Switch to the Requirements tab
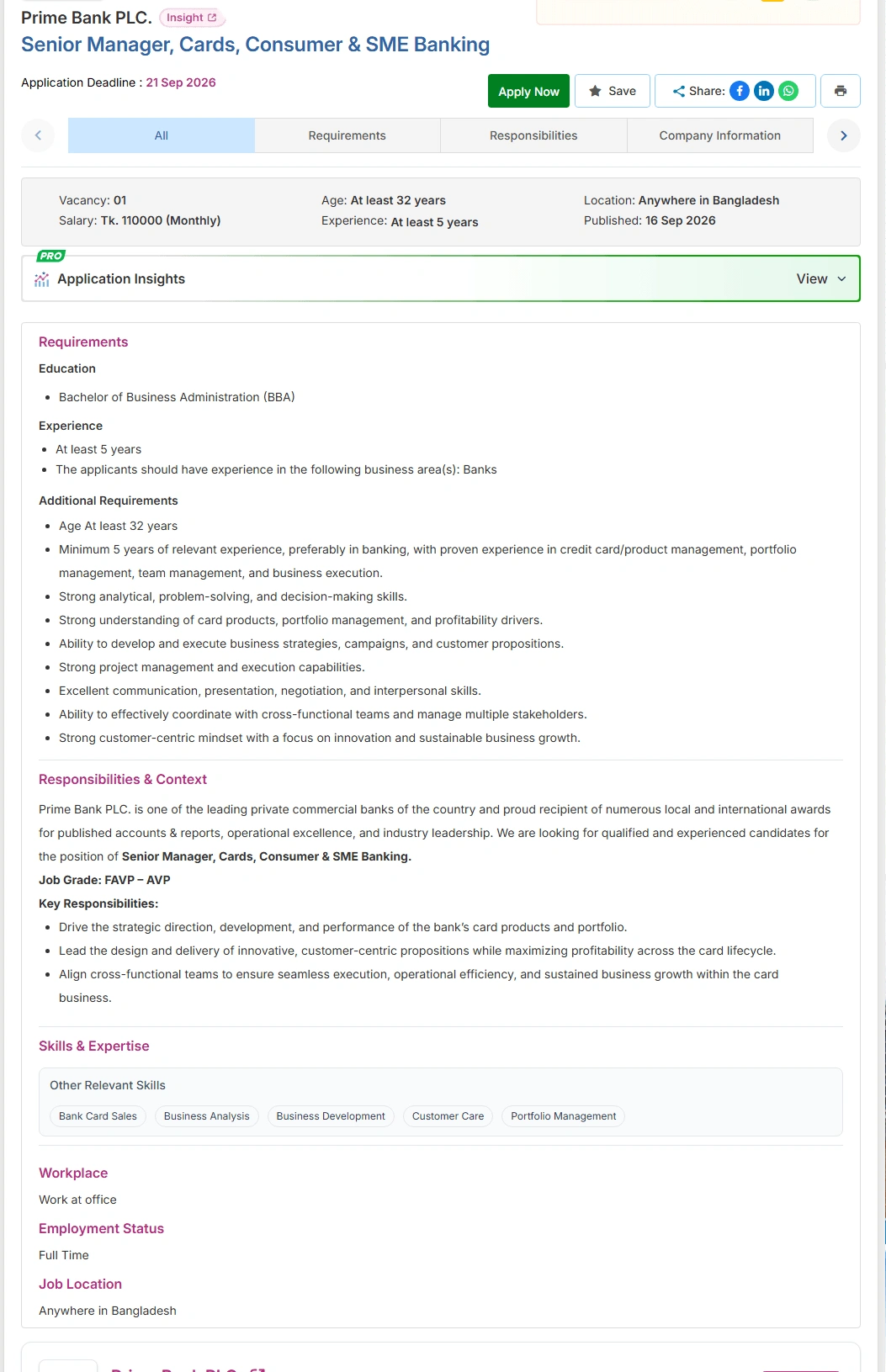Image resolution: width=886 pixels, height=1372 pixels. click(x=348, y=135)
